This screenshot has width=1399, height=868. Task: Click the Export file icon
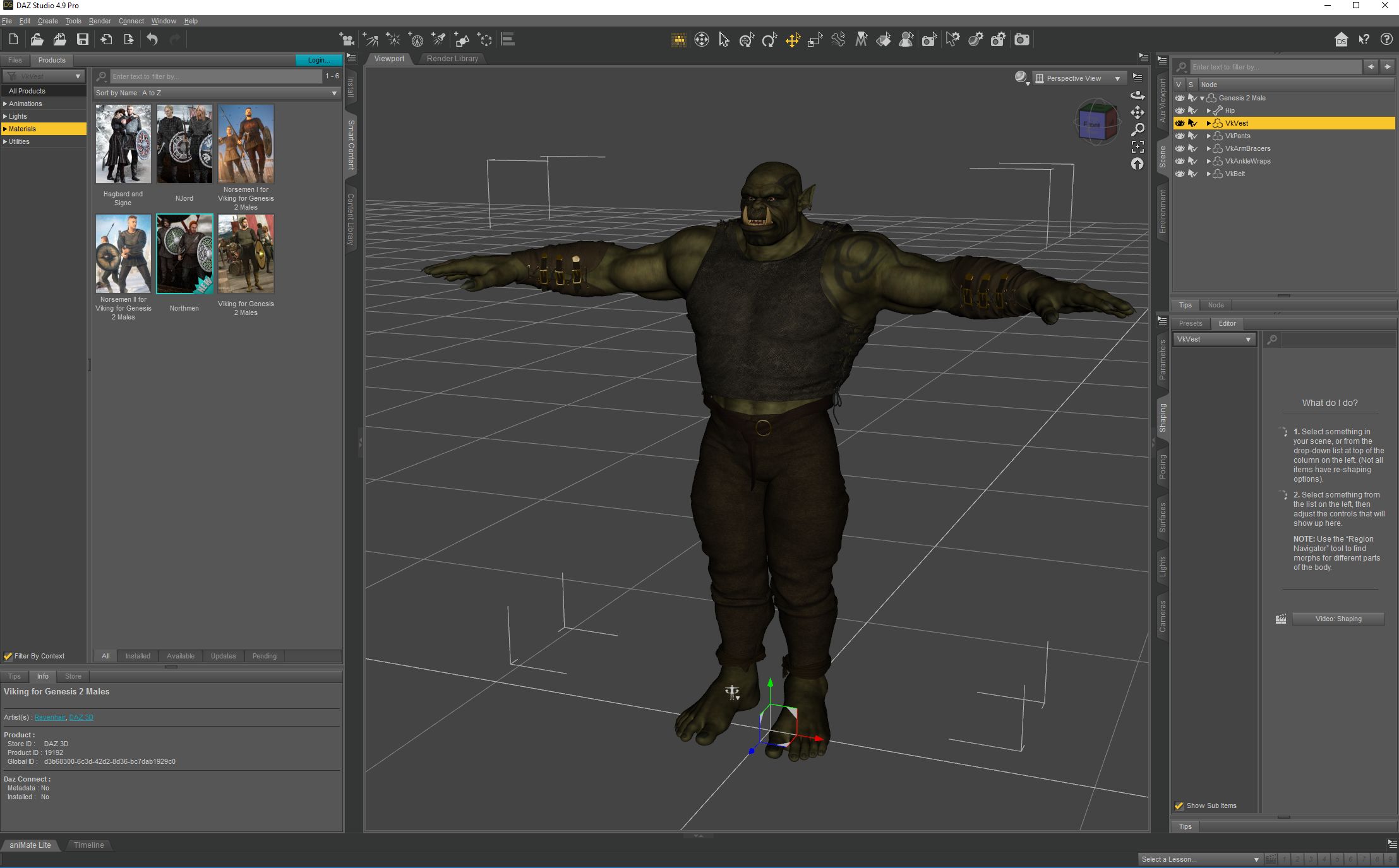tap(129, 40)
